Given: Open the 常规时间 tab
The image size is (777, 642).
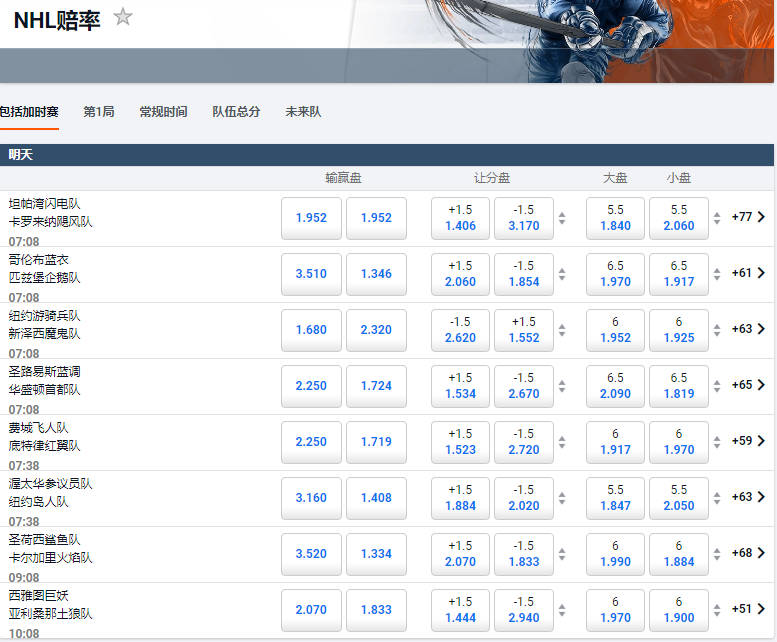Looking at the screenshot, I should click(x=163, y=112).
